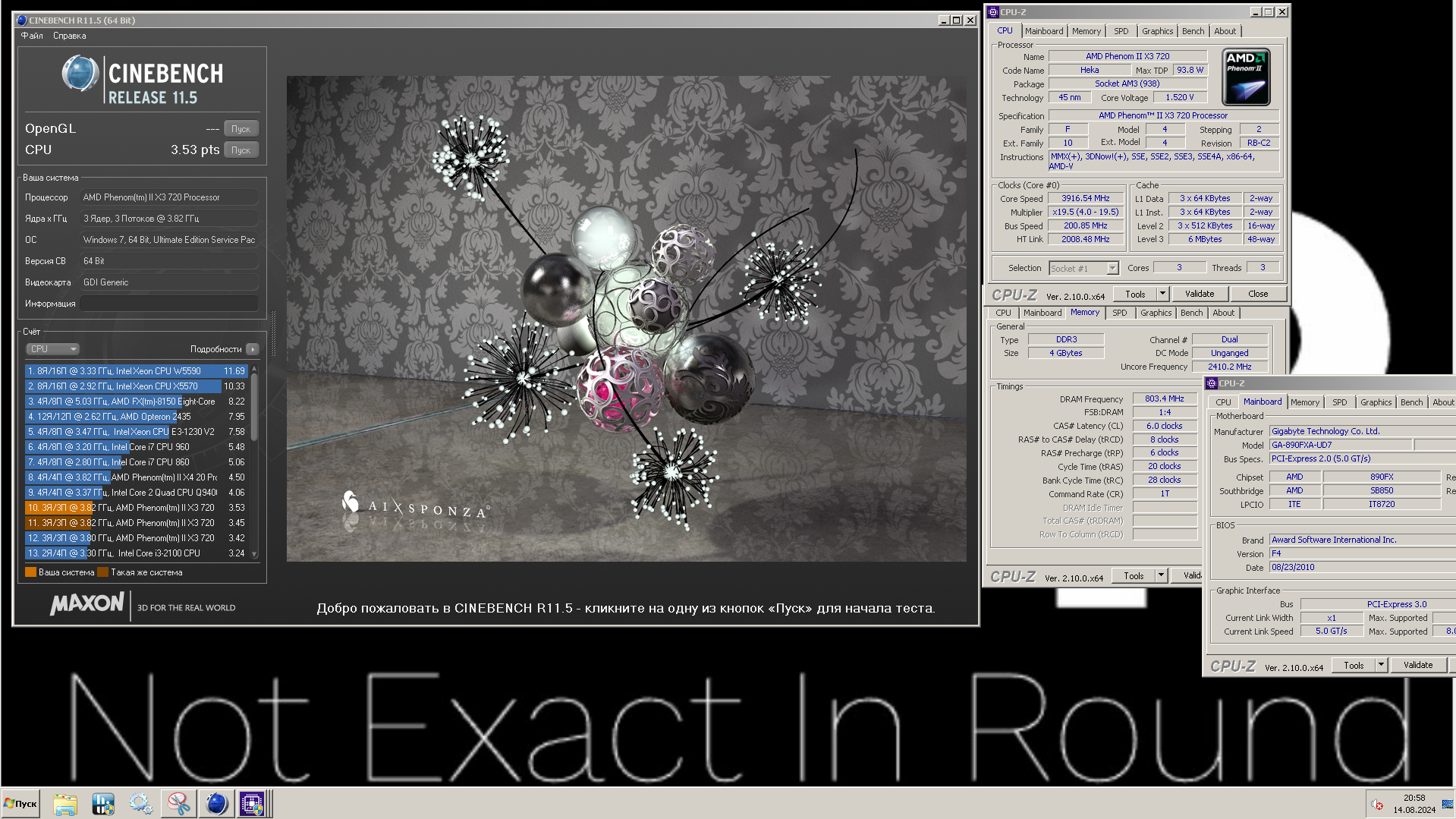Click the Cinebench title bar sphere icon
Viewport: 1456px width, 819px height.
[21, 20]
